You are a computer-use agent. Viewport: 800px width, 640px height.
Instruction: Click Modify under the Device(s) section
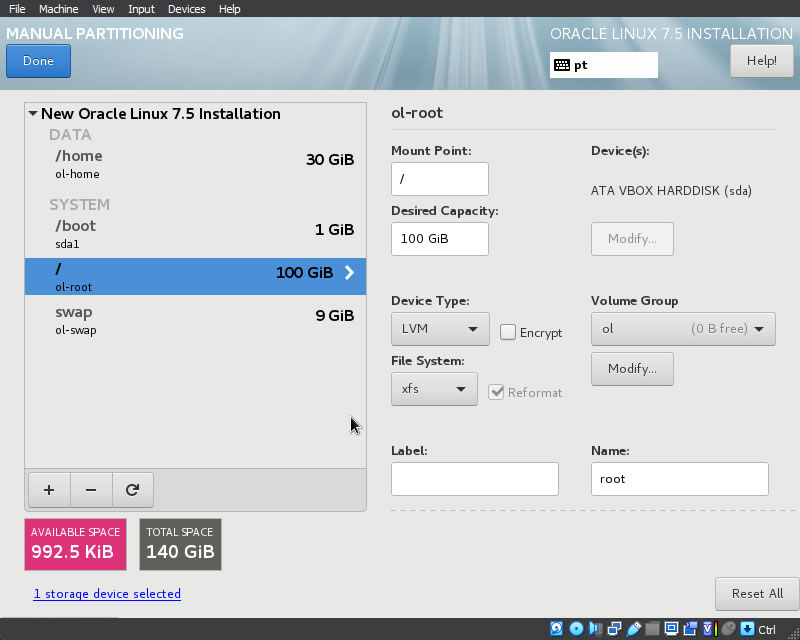(x=632, y=238)
